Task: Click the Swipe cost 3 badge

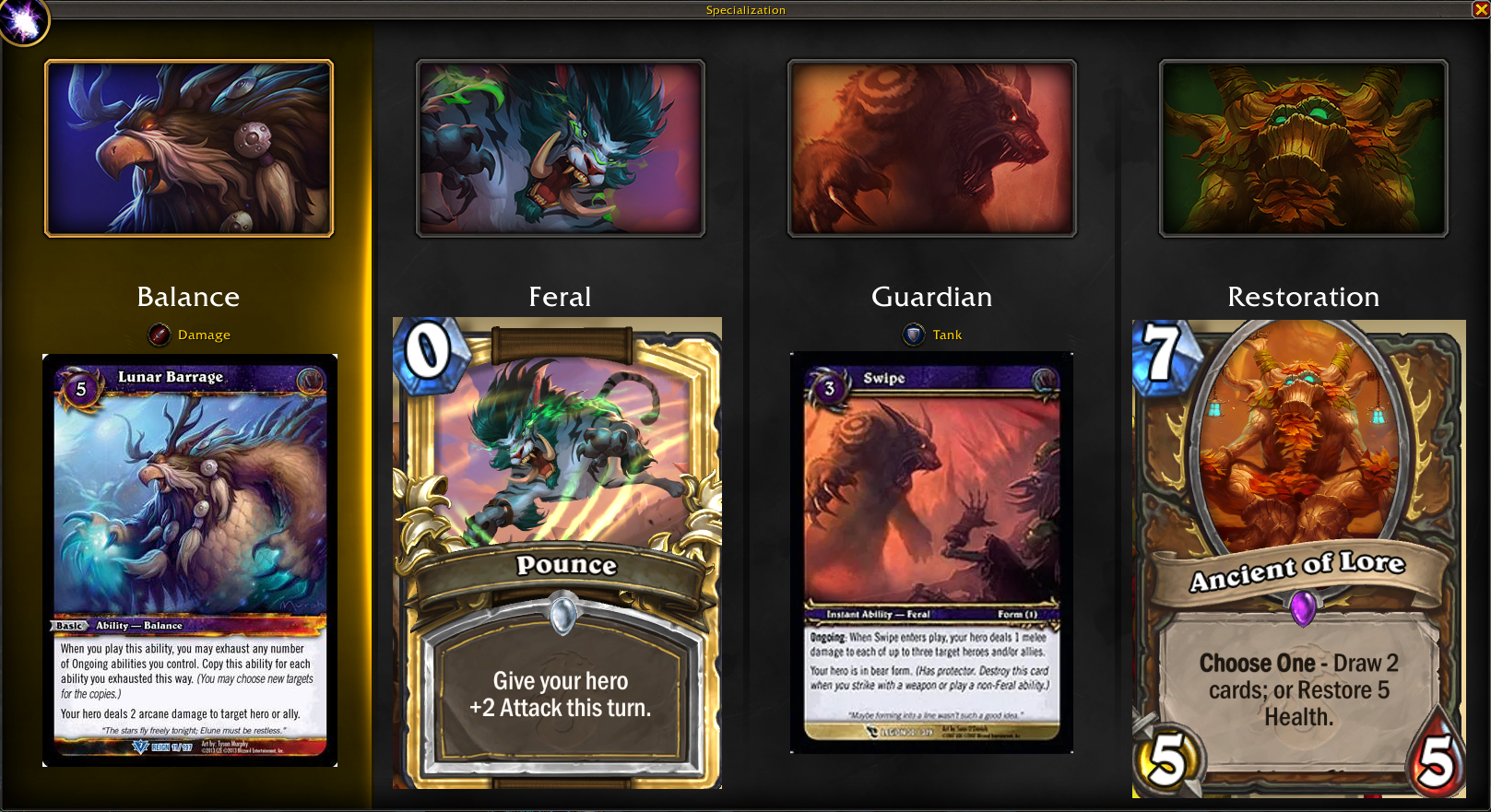Action: point(829,388)
